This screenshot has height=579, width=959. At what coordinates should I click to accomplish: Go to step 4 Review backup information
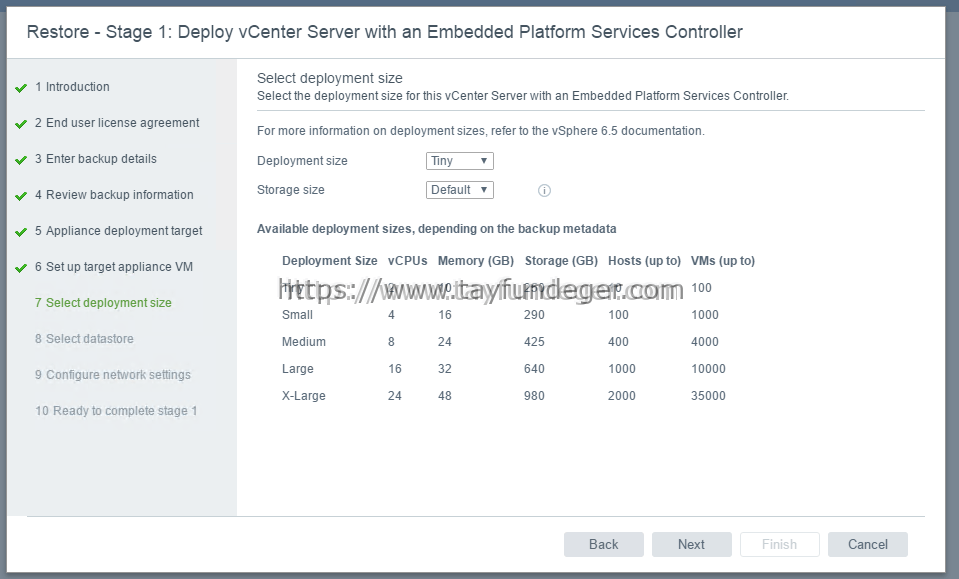[x=114, y=195]
